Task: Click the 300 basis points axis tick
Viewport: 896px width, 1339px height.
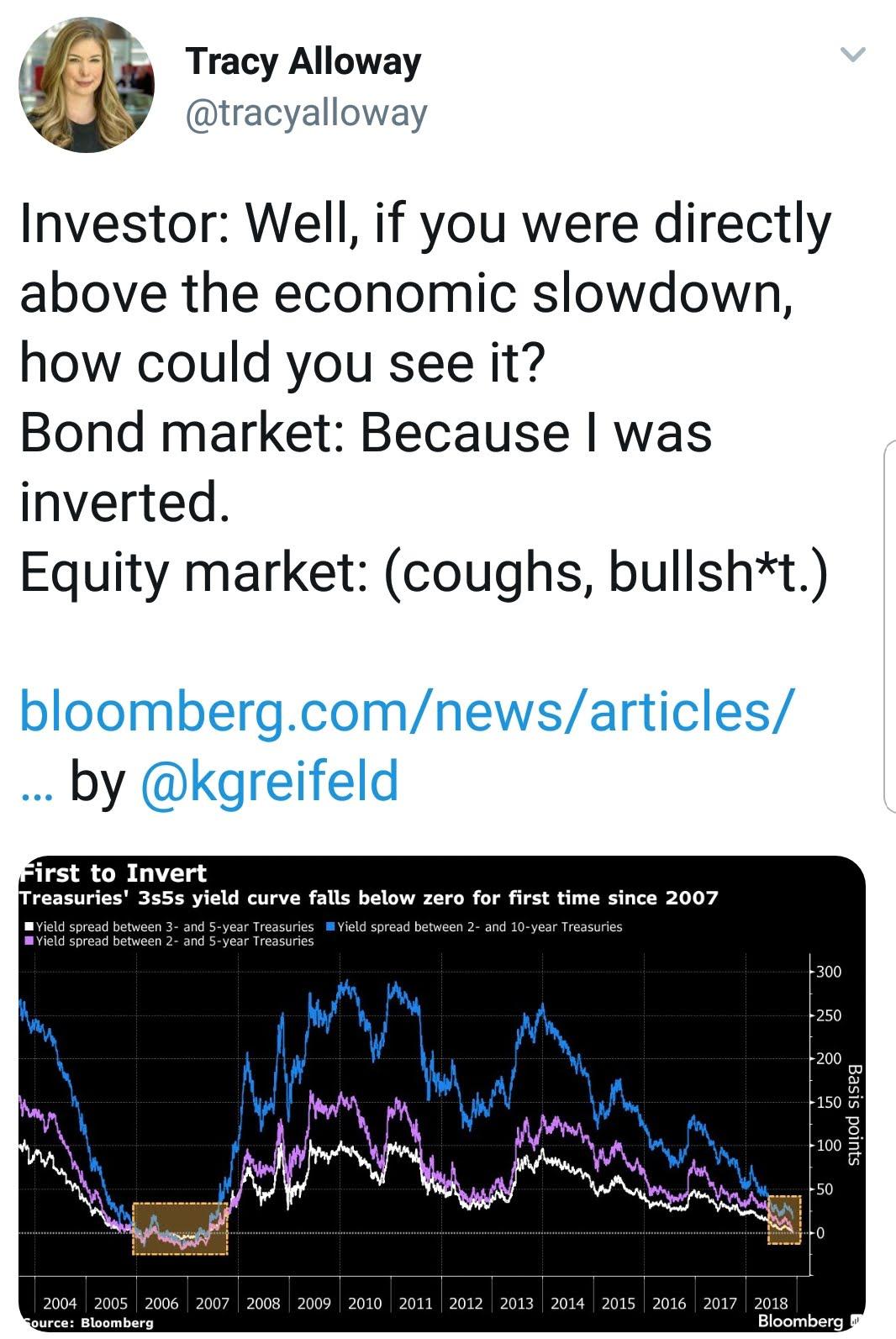Action: [x=828, y=973]
